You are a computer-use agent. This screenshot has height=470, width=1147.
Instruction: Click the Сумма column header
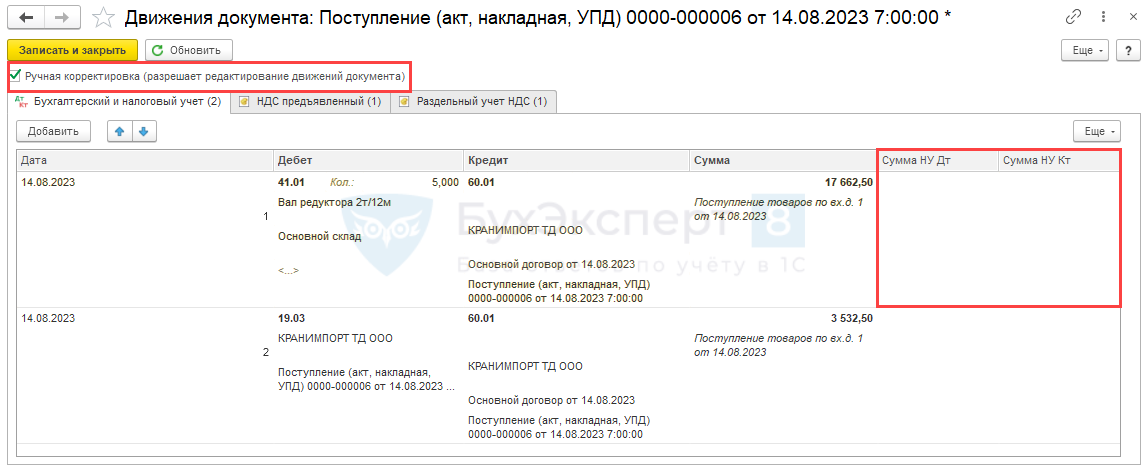[x=783, y=160]
